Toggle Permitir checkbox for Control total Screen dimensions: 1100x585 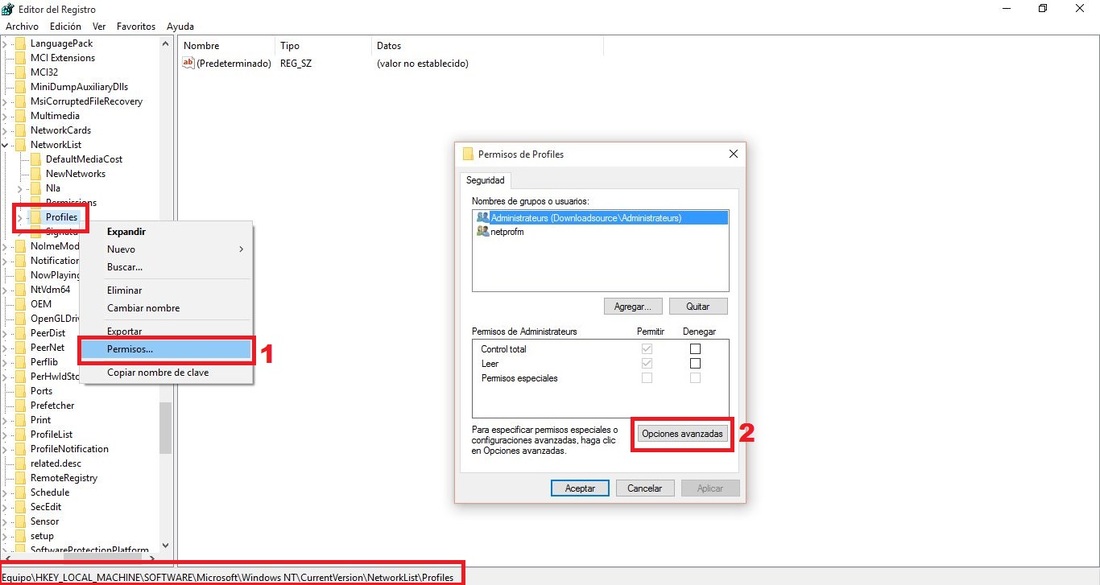(647, 349)
